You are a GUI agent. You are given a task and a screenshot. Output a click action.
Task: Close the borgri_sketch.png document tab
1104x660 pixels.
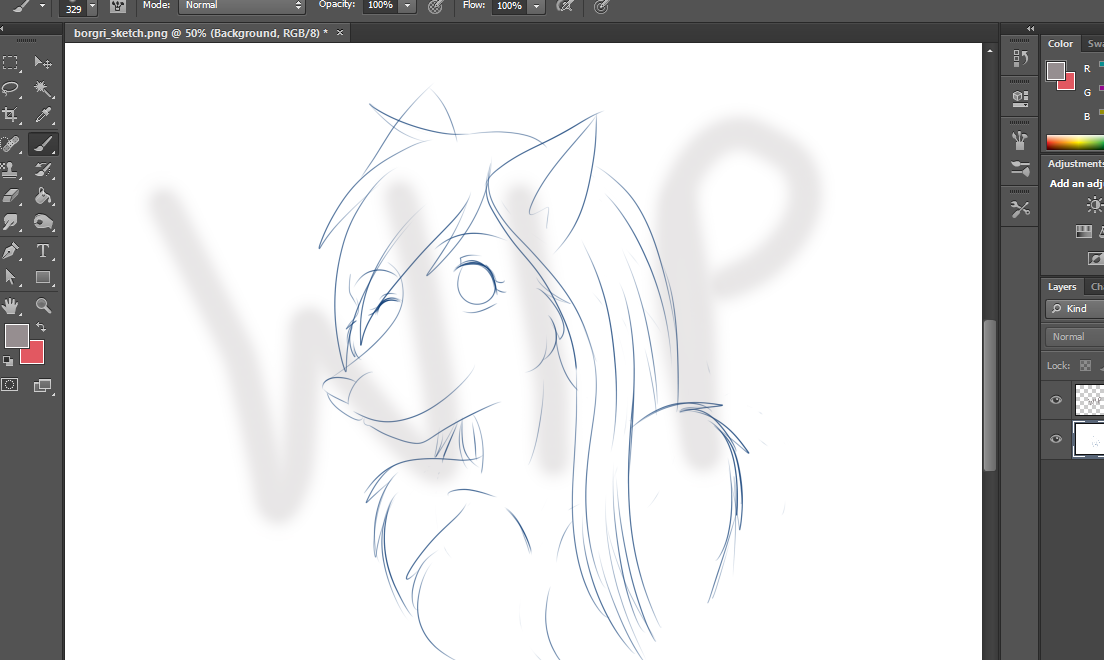click(x=339, y=32)
